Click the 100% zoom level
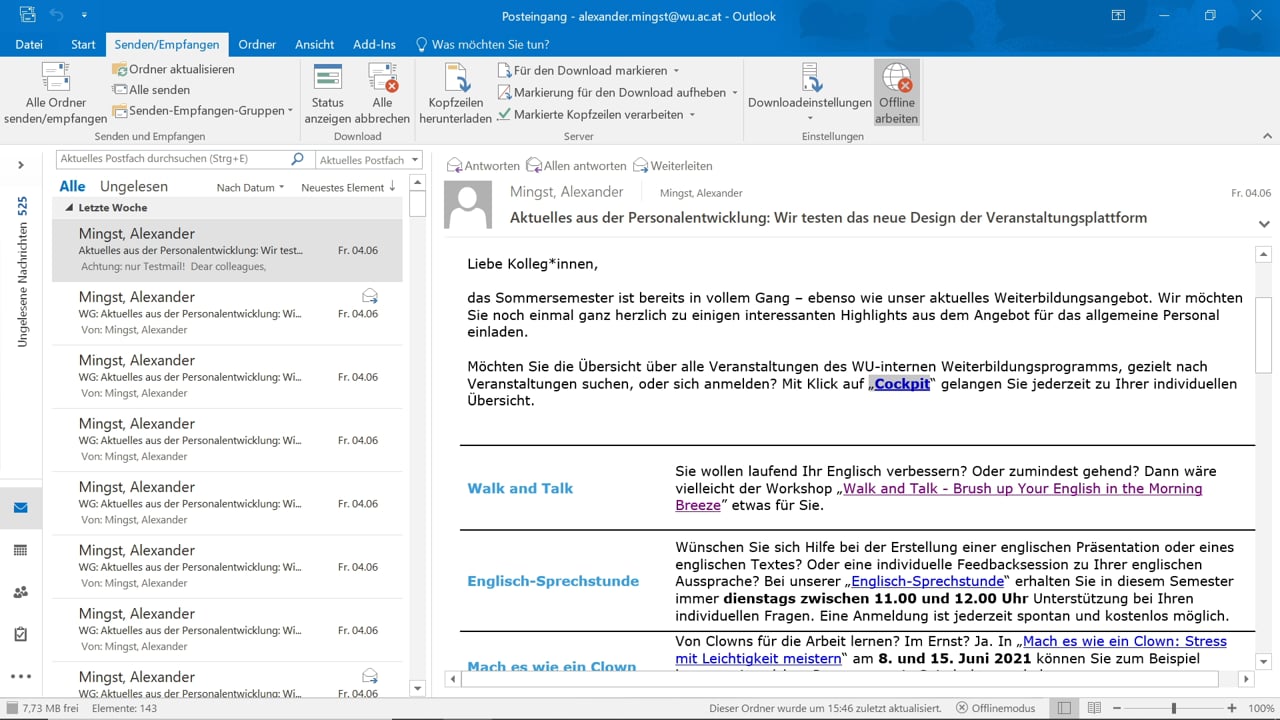1280x720 pixels. point(1260,708)
